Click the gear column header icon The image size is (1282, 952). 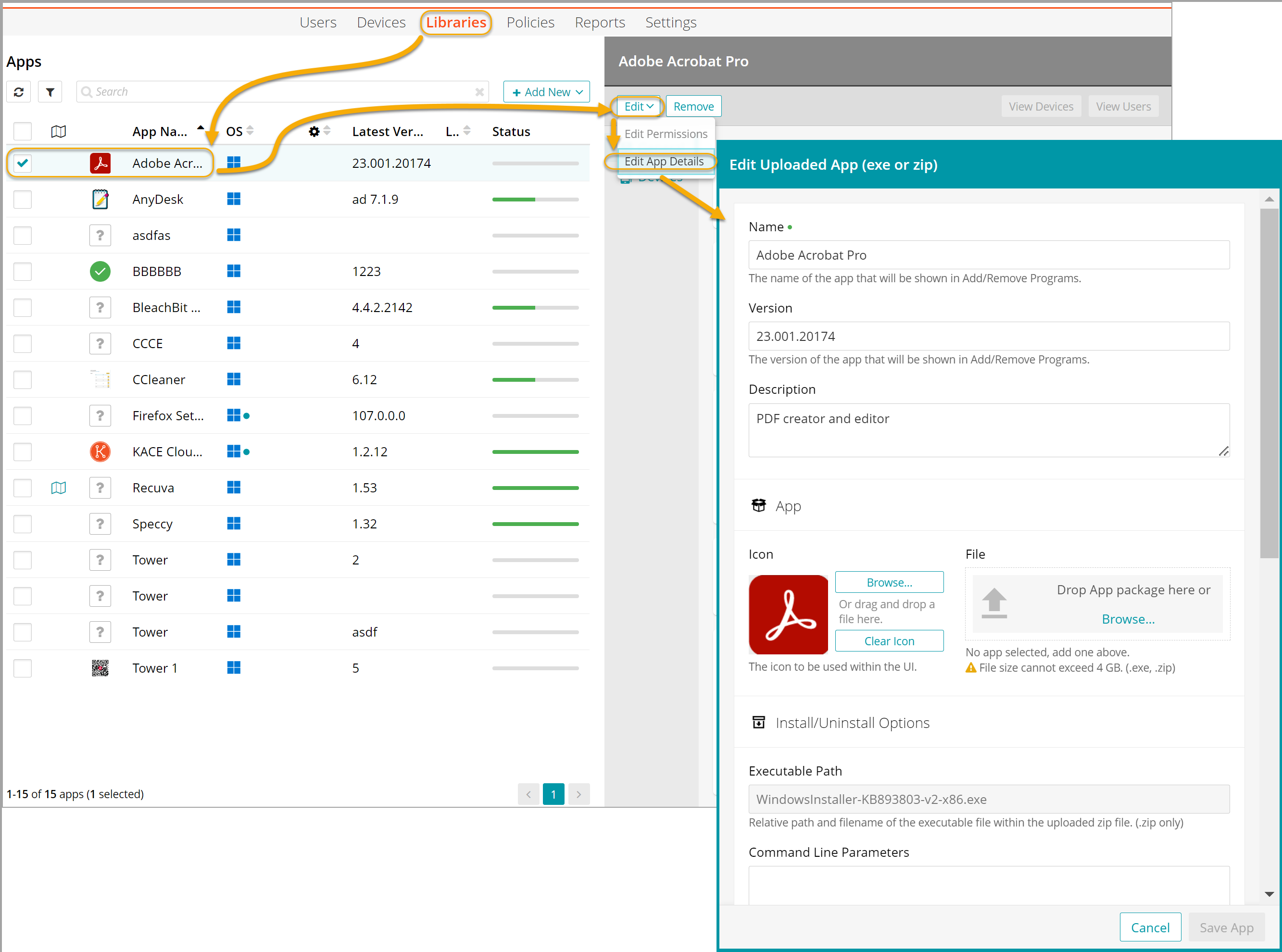click(314, 131)
